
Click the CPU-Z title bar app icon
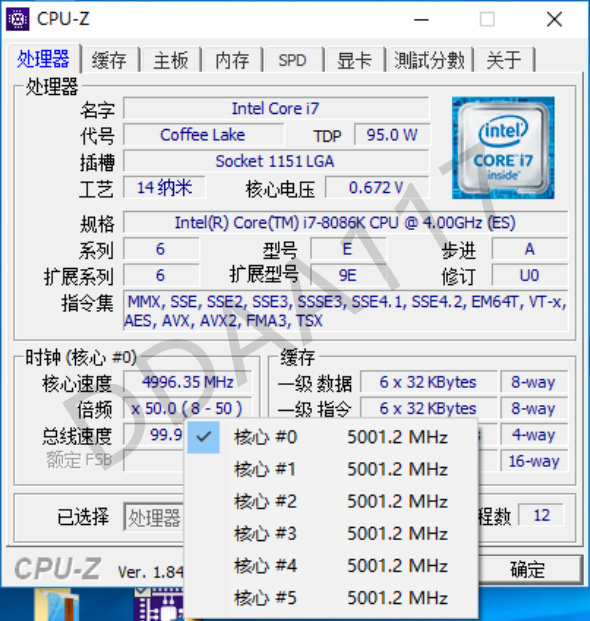tap(17, 19)
